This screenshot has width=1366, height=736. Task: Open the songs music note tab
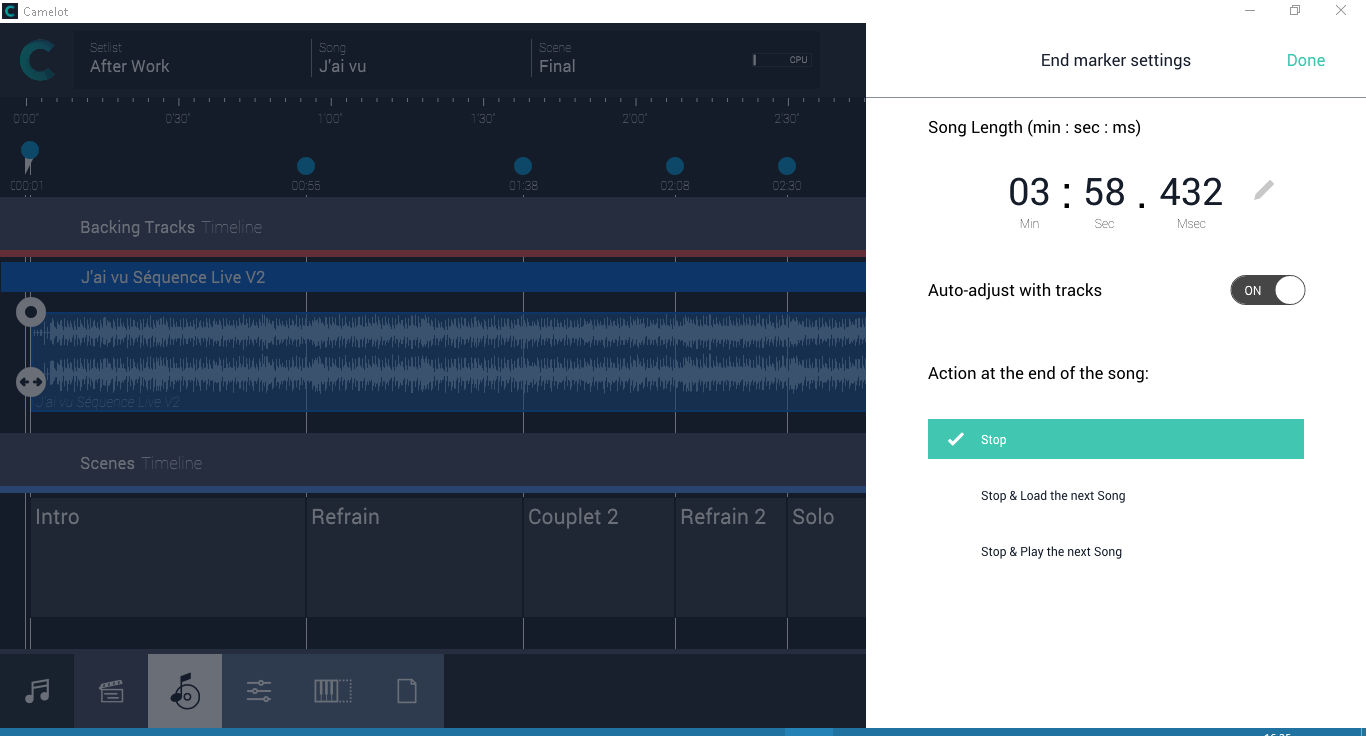[x=37, y=691]
